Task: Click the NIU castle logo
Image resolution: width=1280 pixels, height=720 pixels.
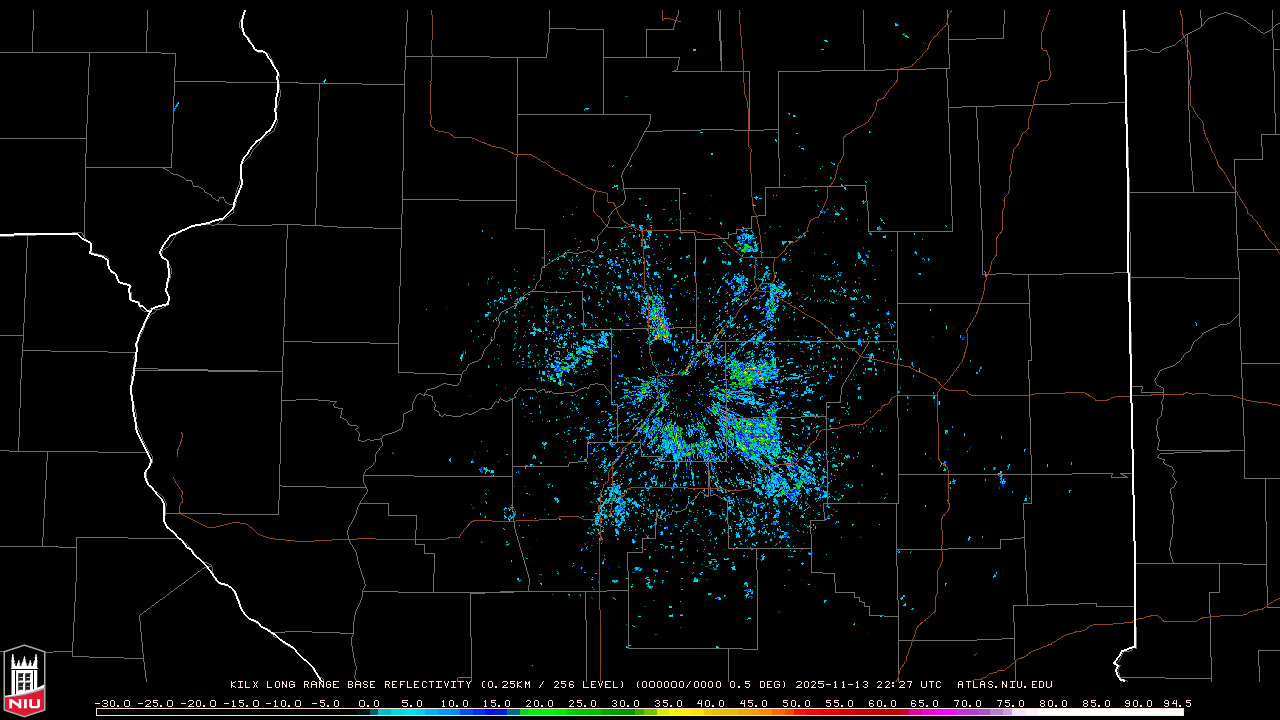Action: 24,681
